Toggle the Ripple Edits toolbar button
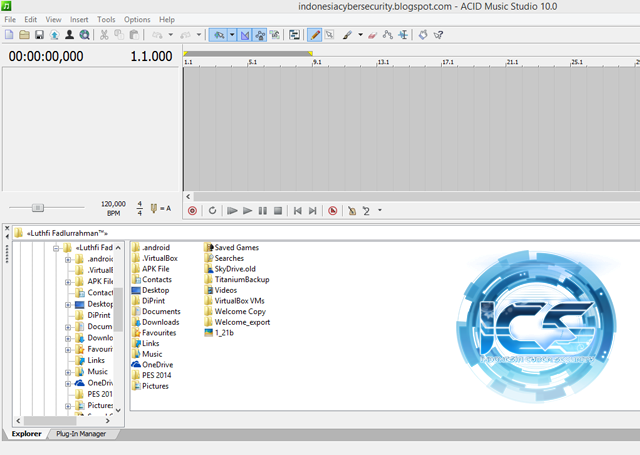640x455 pixels. pos(275,35)
